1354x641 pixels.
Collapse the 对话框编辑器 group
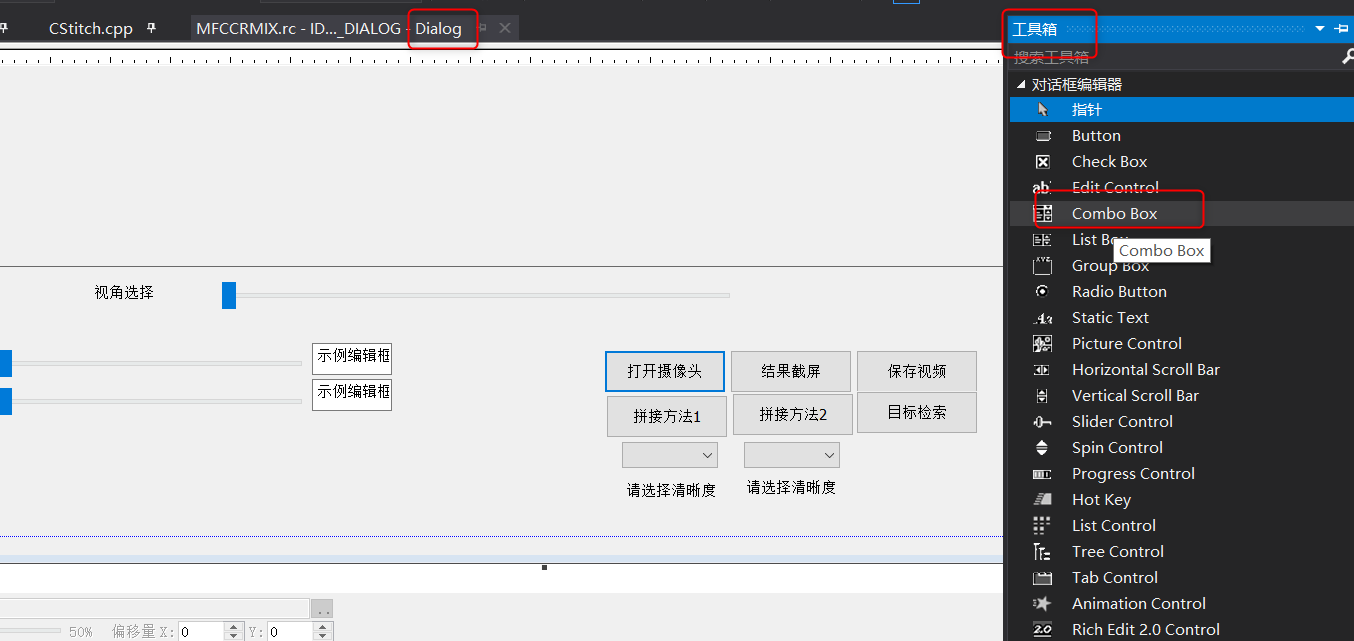point(1021,84)
